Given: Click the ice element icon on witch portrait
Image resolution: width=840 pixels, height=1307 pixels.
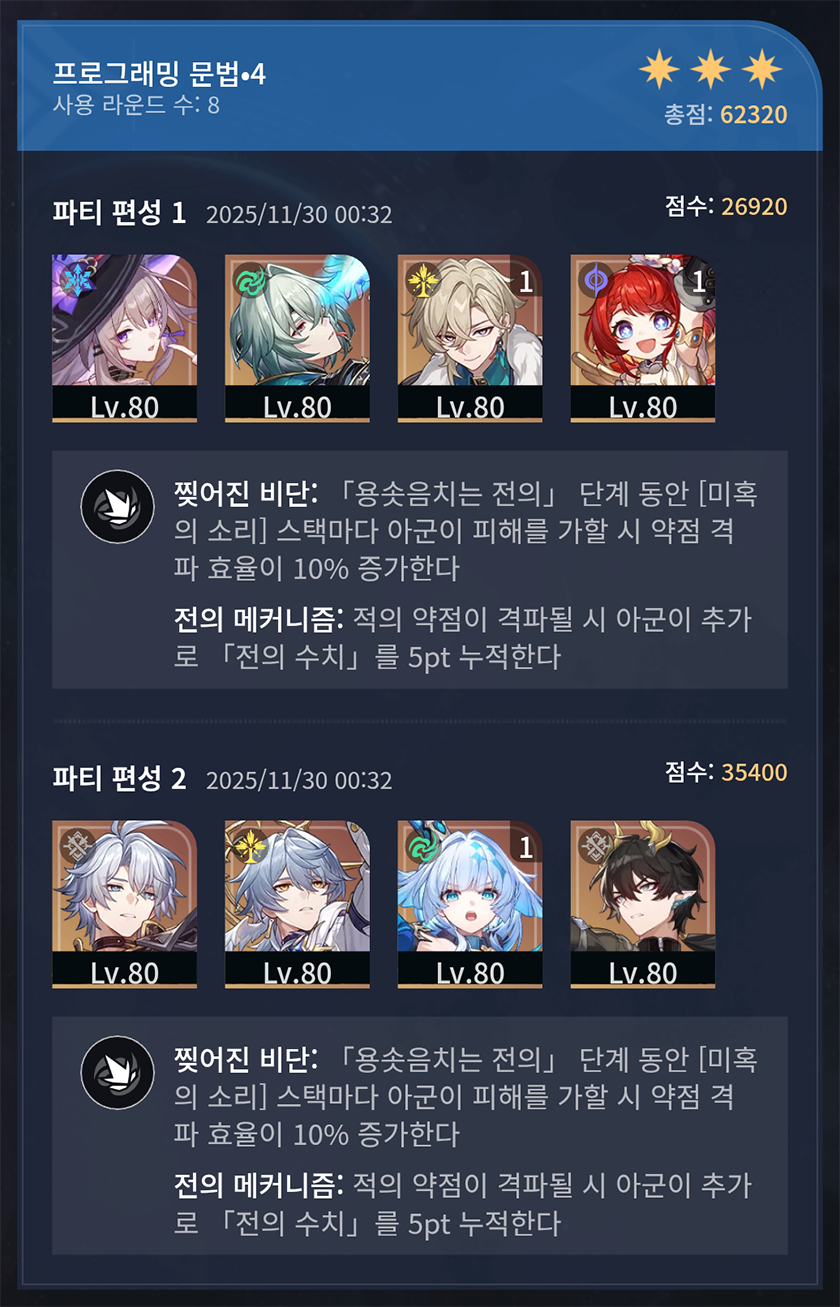Looking at the screenshot, I should [74, 279].
